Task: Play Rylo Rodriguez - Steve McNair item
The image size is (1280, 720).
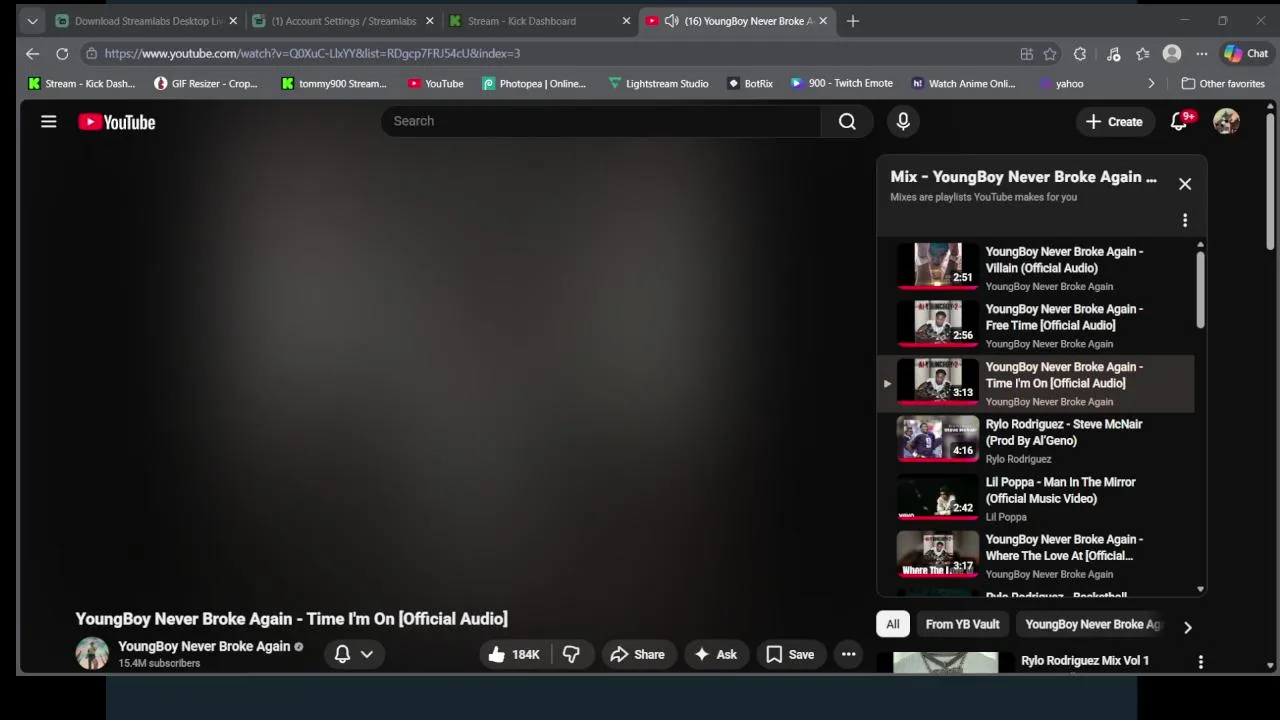Action: click(x=1035, y=441)
